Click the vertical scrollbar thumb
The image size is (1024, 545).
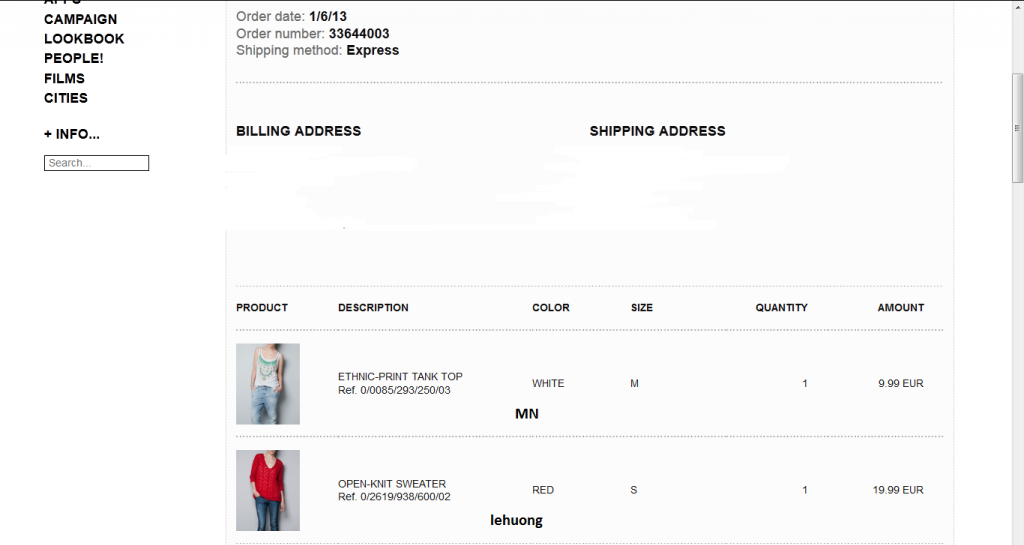point(1018,127)
